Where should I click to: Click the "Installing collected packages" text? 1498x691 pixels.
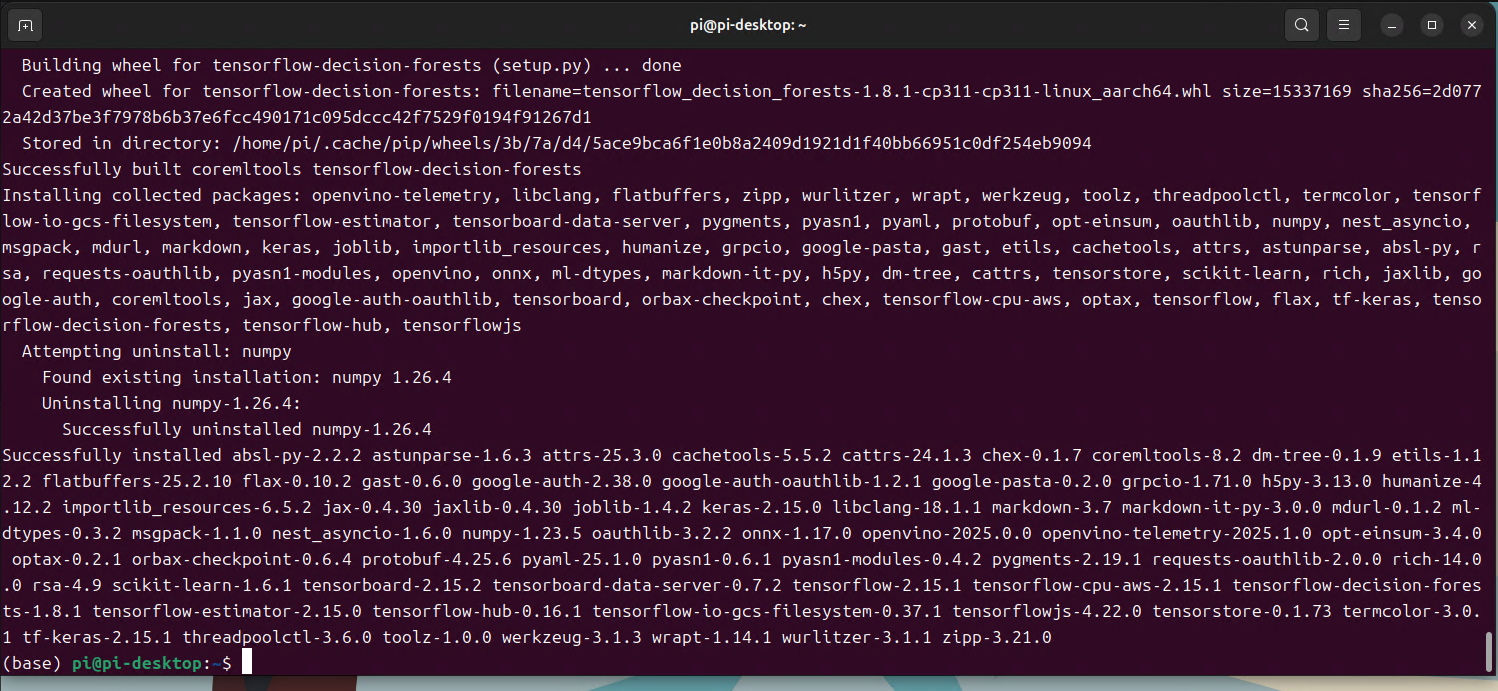click(152, 195)
